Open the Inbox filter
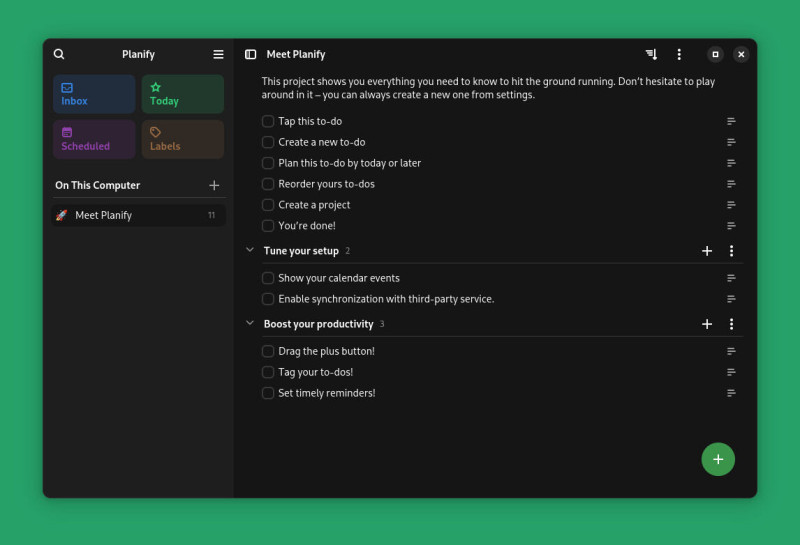 94,94
